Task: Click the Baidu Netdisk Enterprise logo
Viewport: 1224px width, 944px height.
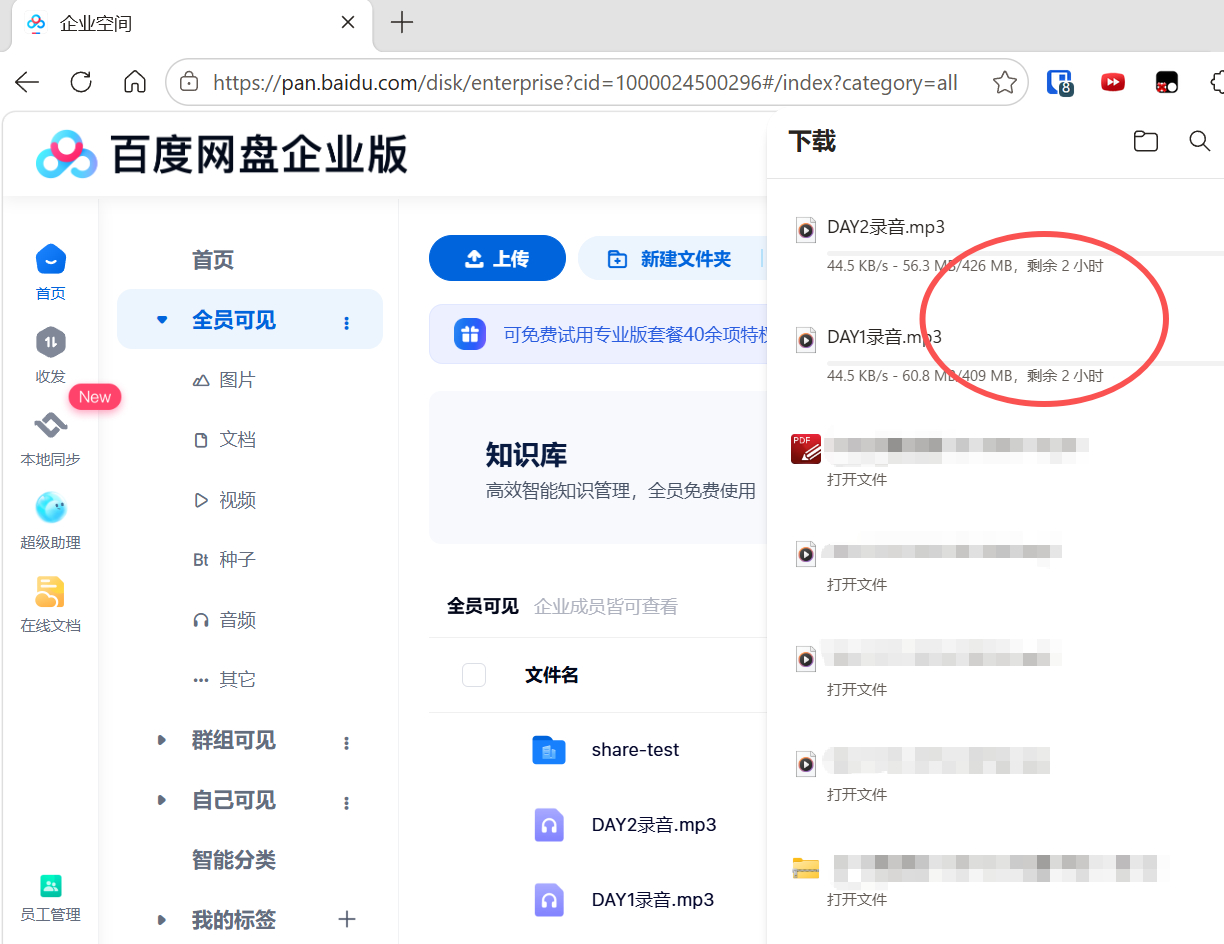Action: (x=222, y=155)
